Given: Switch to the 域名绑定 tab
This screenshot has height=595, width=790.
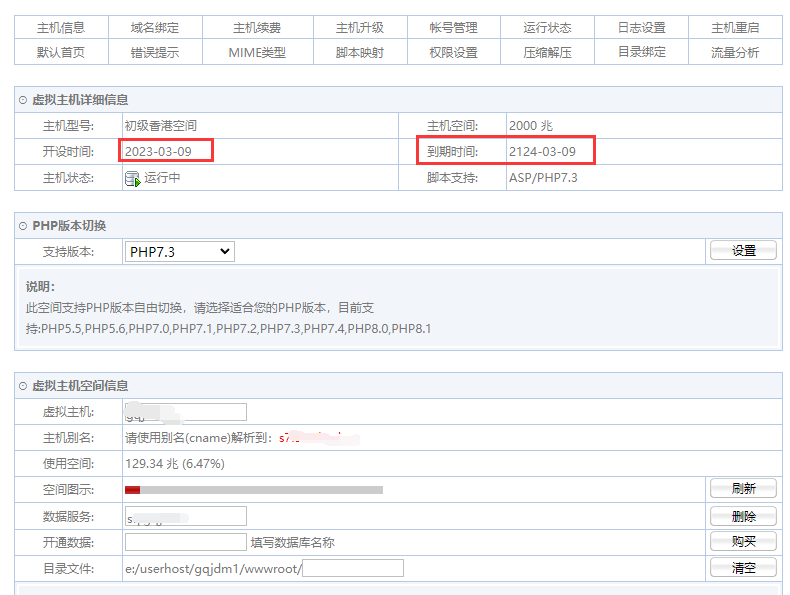Looking at the screenshot, I should [x=155, y=28].
